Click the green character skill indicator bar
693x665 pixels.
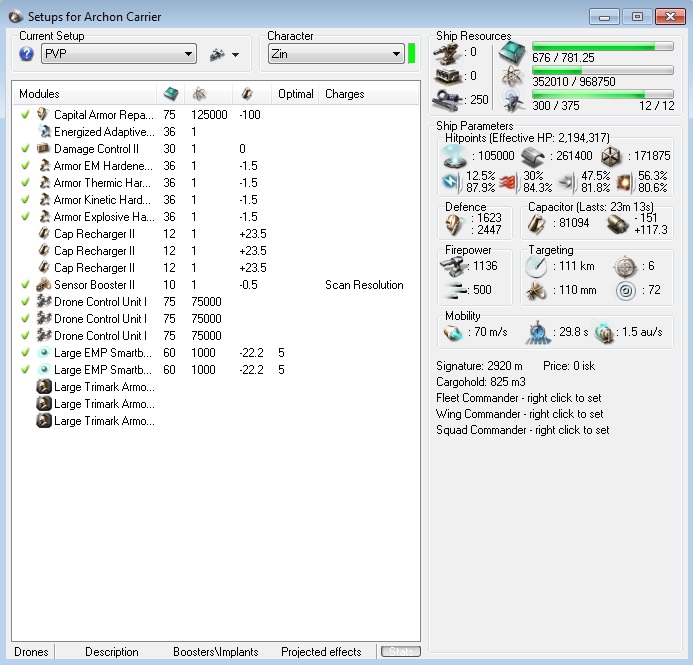point(411,53)
